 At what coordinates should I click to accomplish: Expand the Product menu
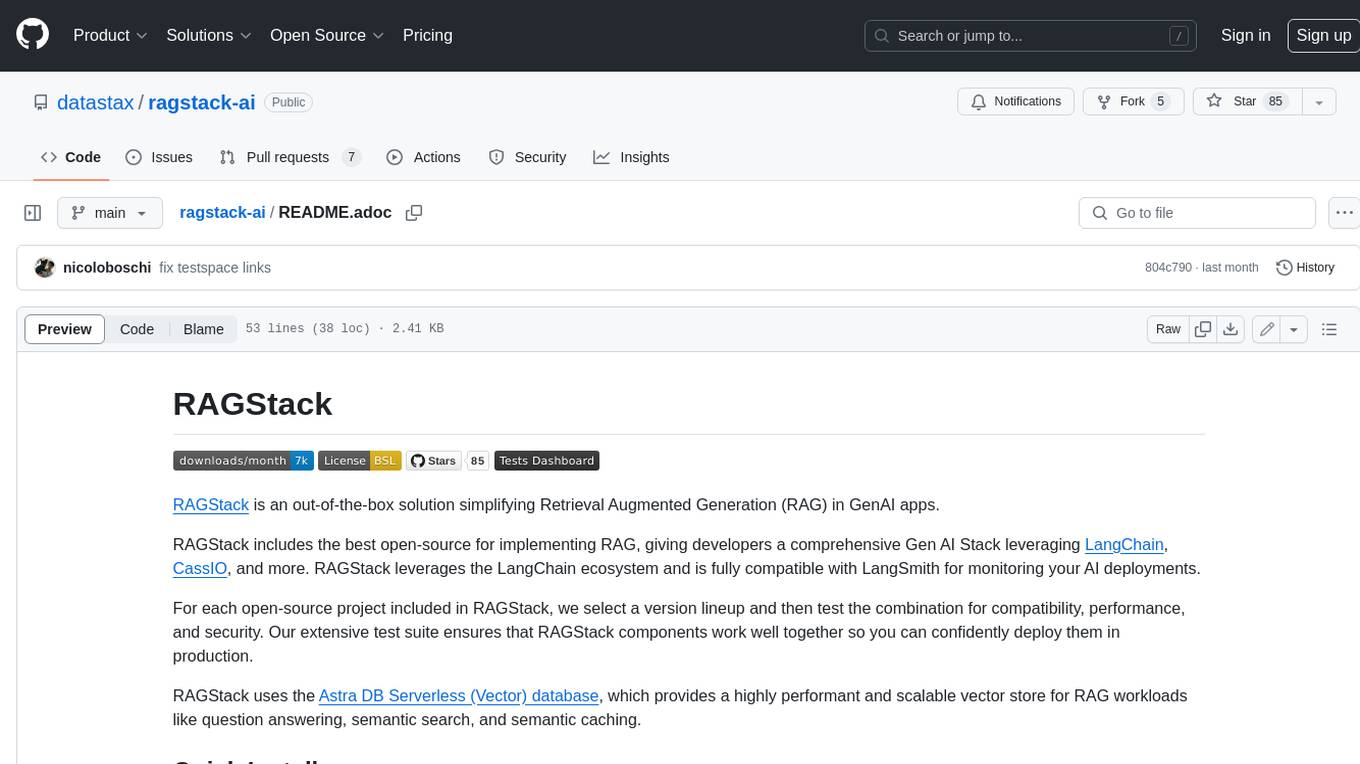110,35
